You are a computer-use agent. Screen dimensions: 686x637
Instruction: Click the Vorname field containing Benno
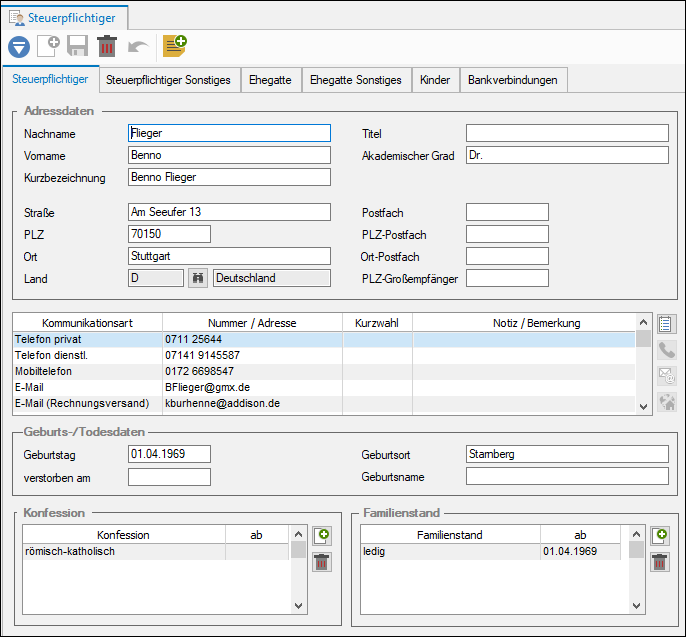(x=229, y=155)
